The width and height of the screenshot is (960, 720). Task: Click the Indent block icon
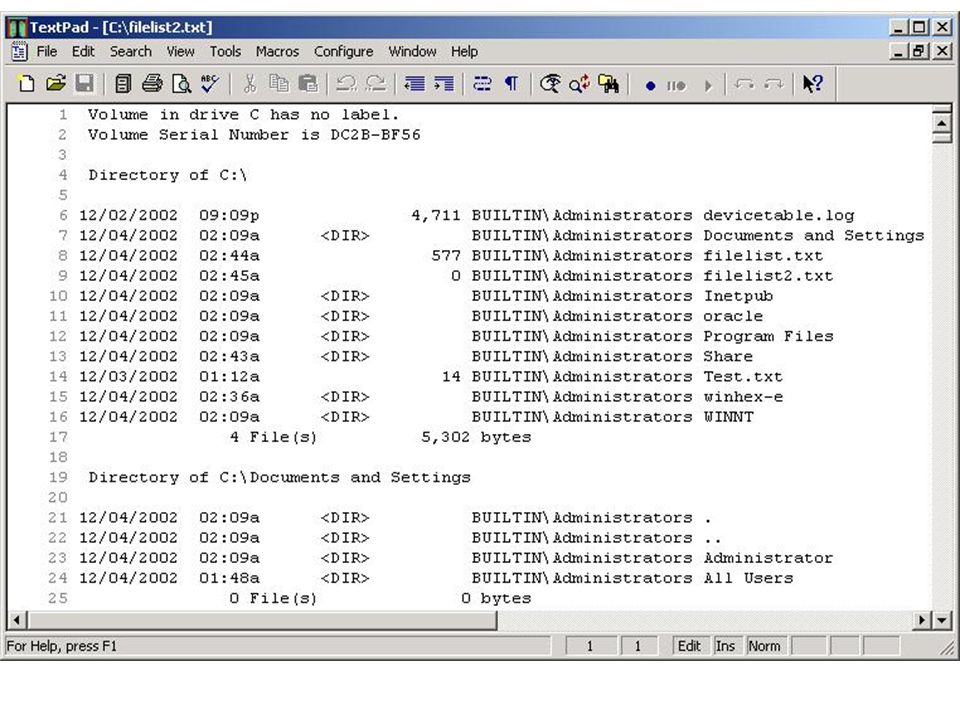444,83
